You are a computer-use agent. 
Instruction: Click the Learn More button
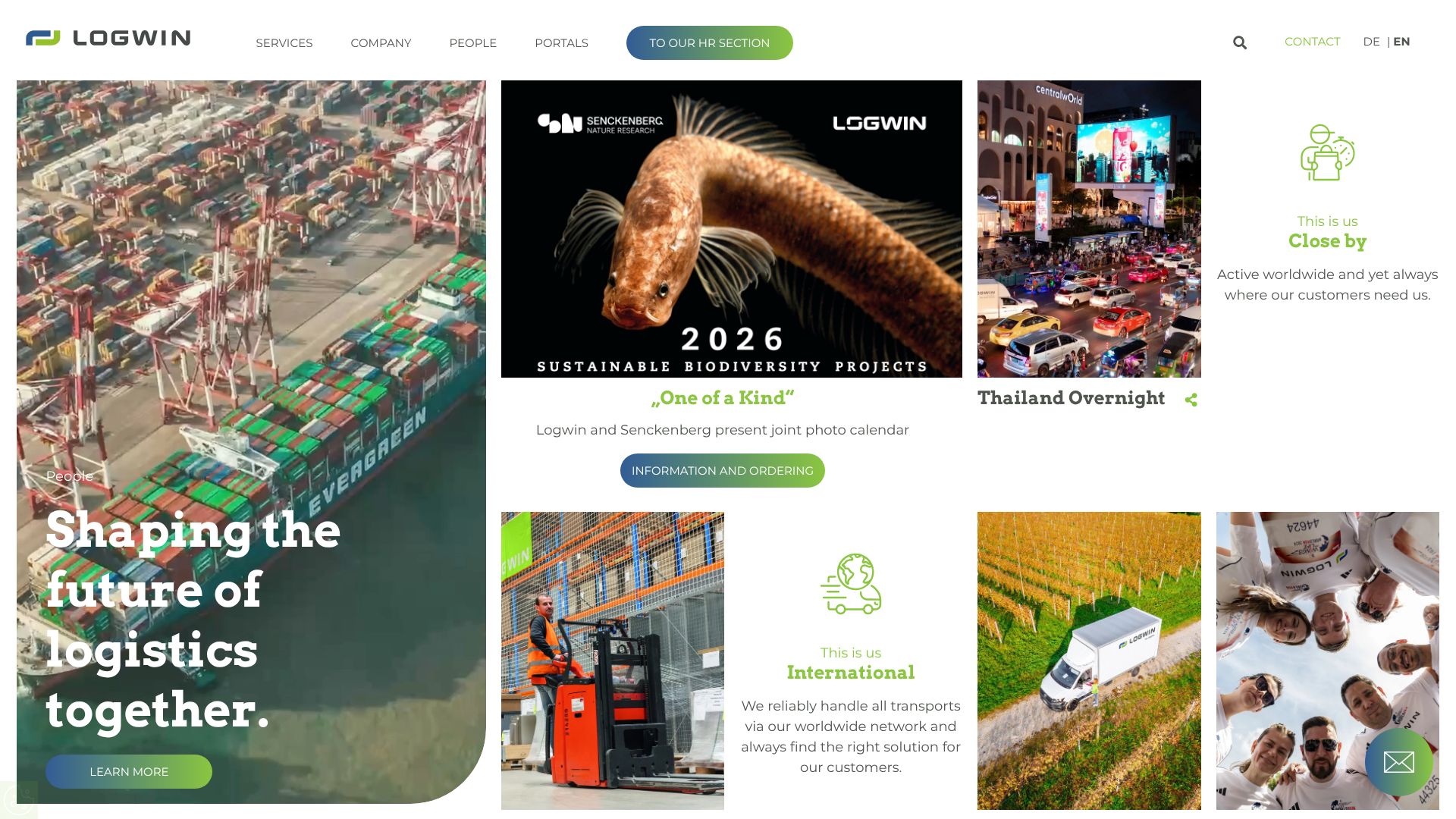[129, 771]
